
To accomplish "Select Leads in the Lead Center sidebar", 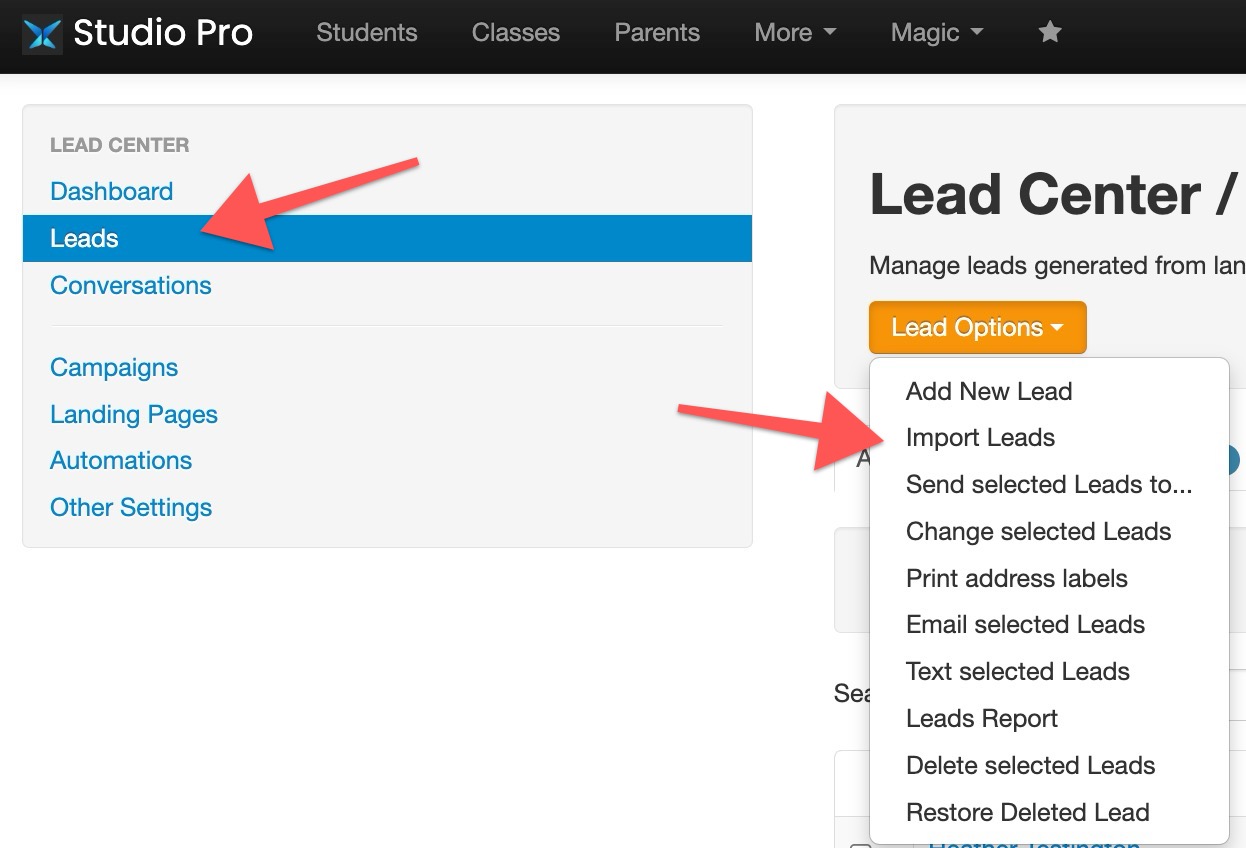I will [387, 238].
